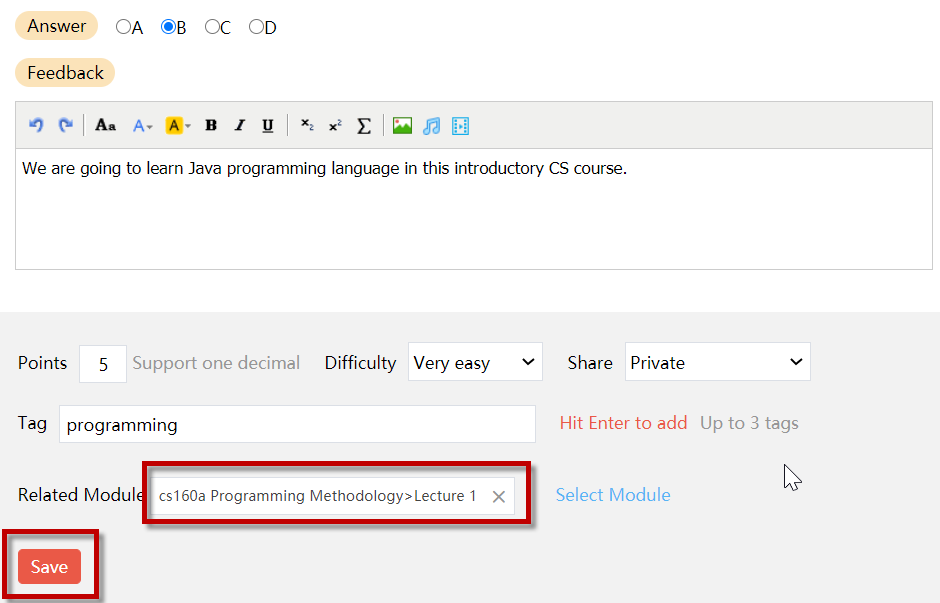This screenshot has height=603, width=940.
Task: Toggle underline formatting
Action: coord(268,126)
